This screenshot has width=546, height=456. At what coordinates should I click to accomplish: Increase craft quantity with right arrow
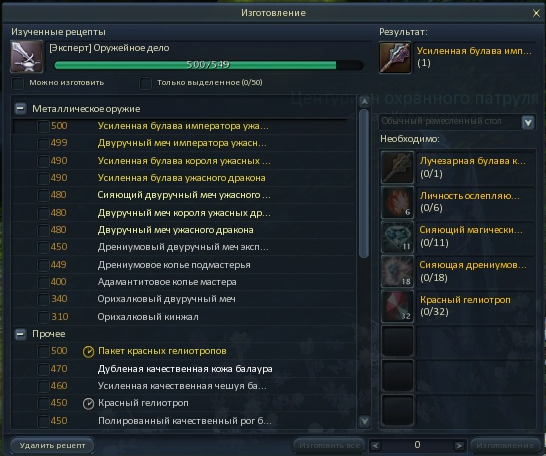coord(459,446)
